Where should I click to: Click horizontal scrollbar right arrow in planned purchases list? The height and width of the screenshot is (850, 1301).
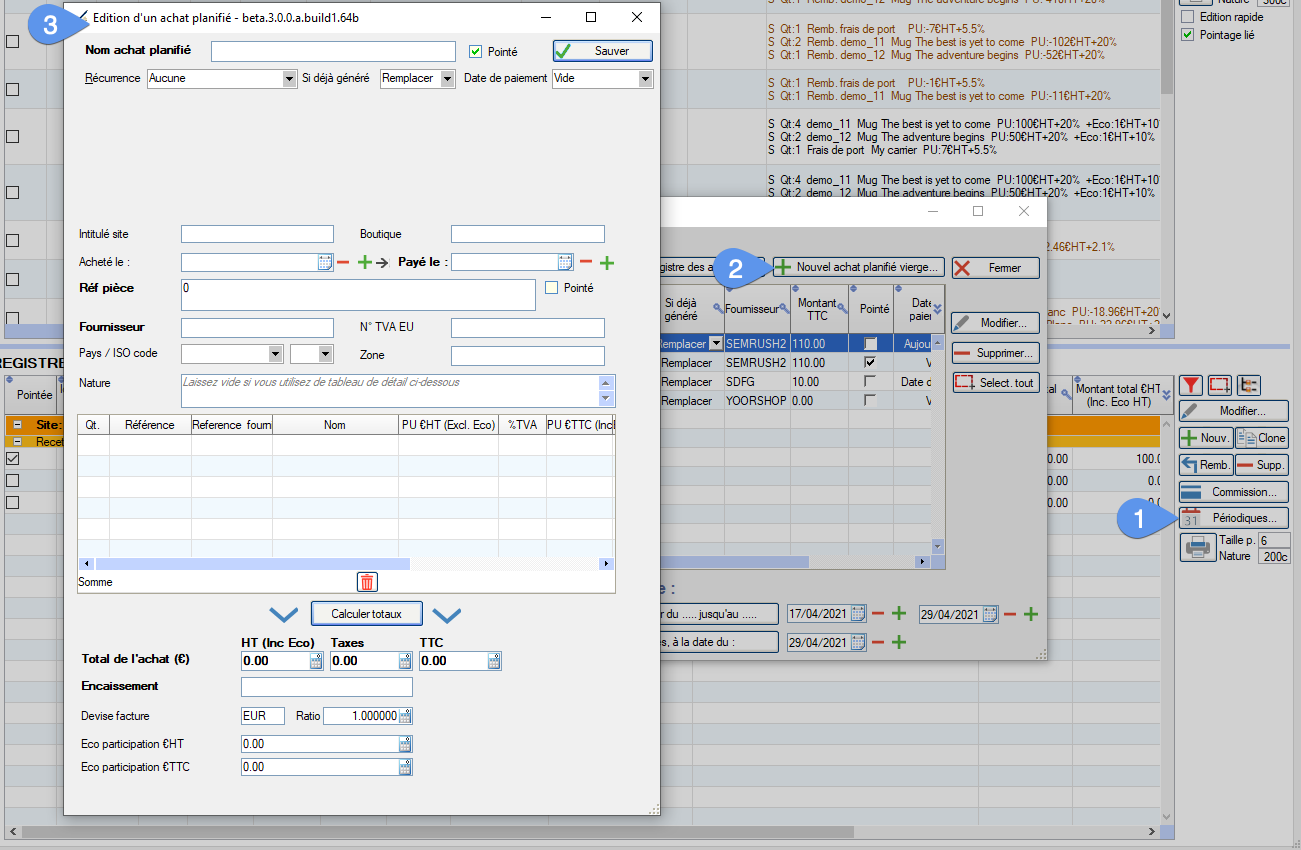click(x=924, y=561)
